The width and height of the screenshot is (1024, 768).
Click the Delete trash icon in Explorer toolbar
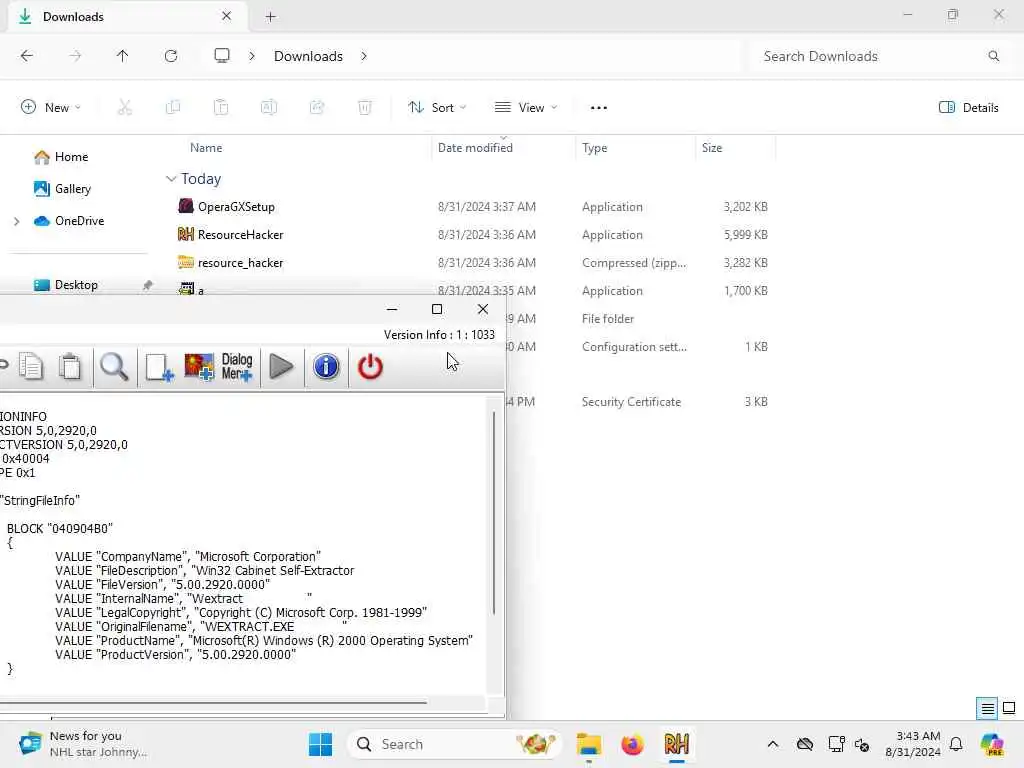pyautogui.click(x=365, y=107)
